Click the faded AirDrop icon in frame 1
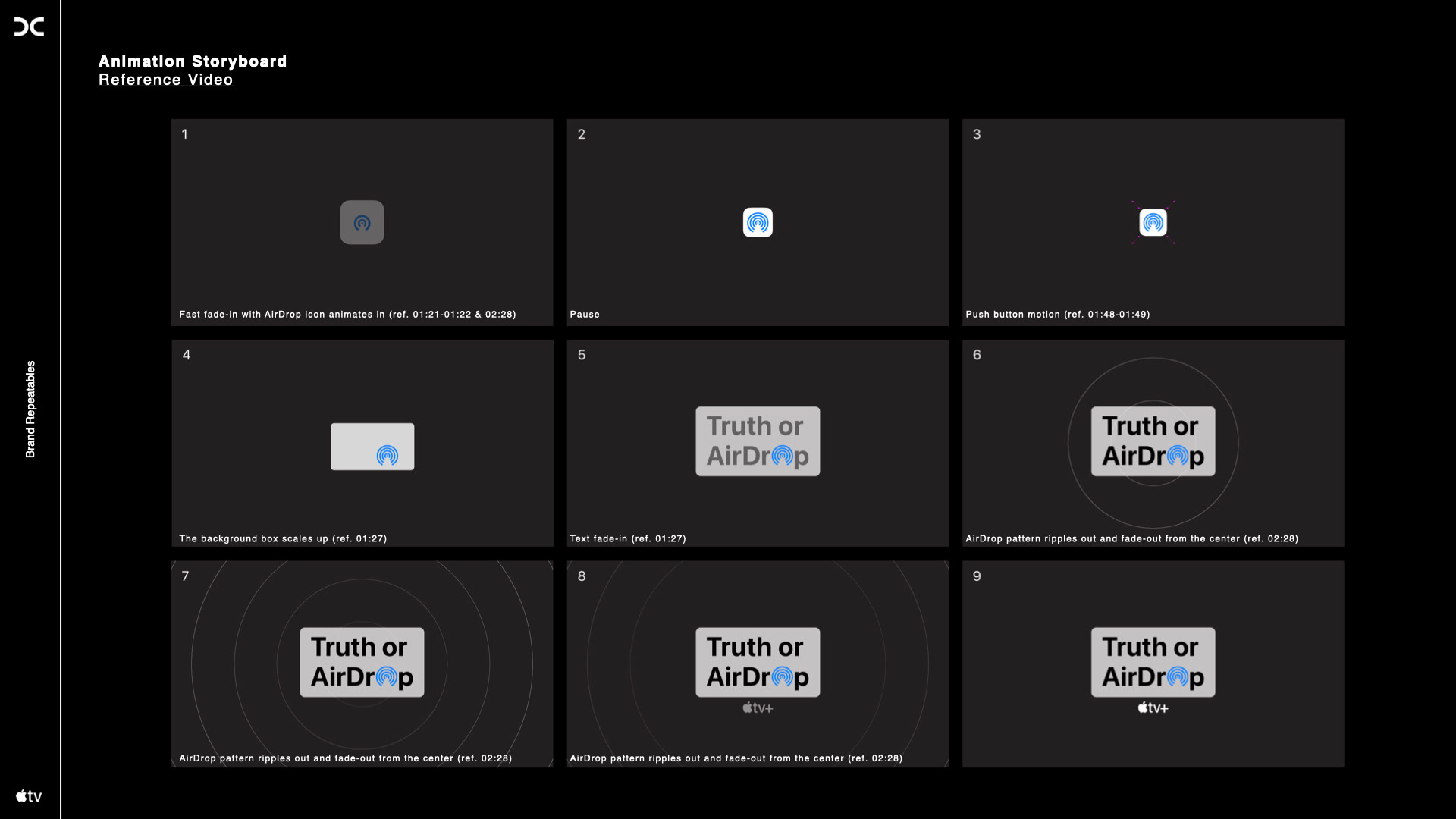The height and width of the screenshot is (819, 1456). click(362, 222)
